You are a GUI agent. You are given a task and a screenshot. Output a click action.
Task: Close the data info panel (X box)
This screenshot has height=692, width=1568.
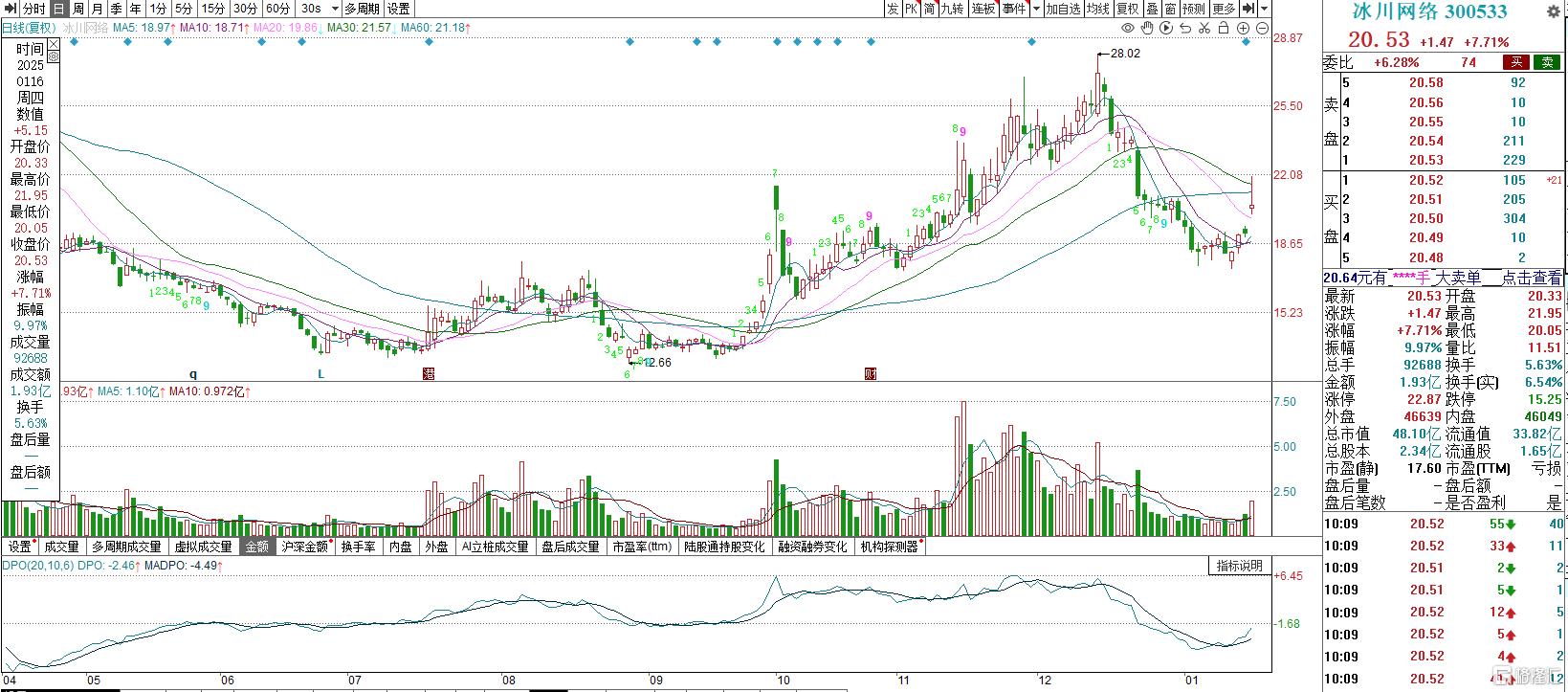point(53,43)
